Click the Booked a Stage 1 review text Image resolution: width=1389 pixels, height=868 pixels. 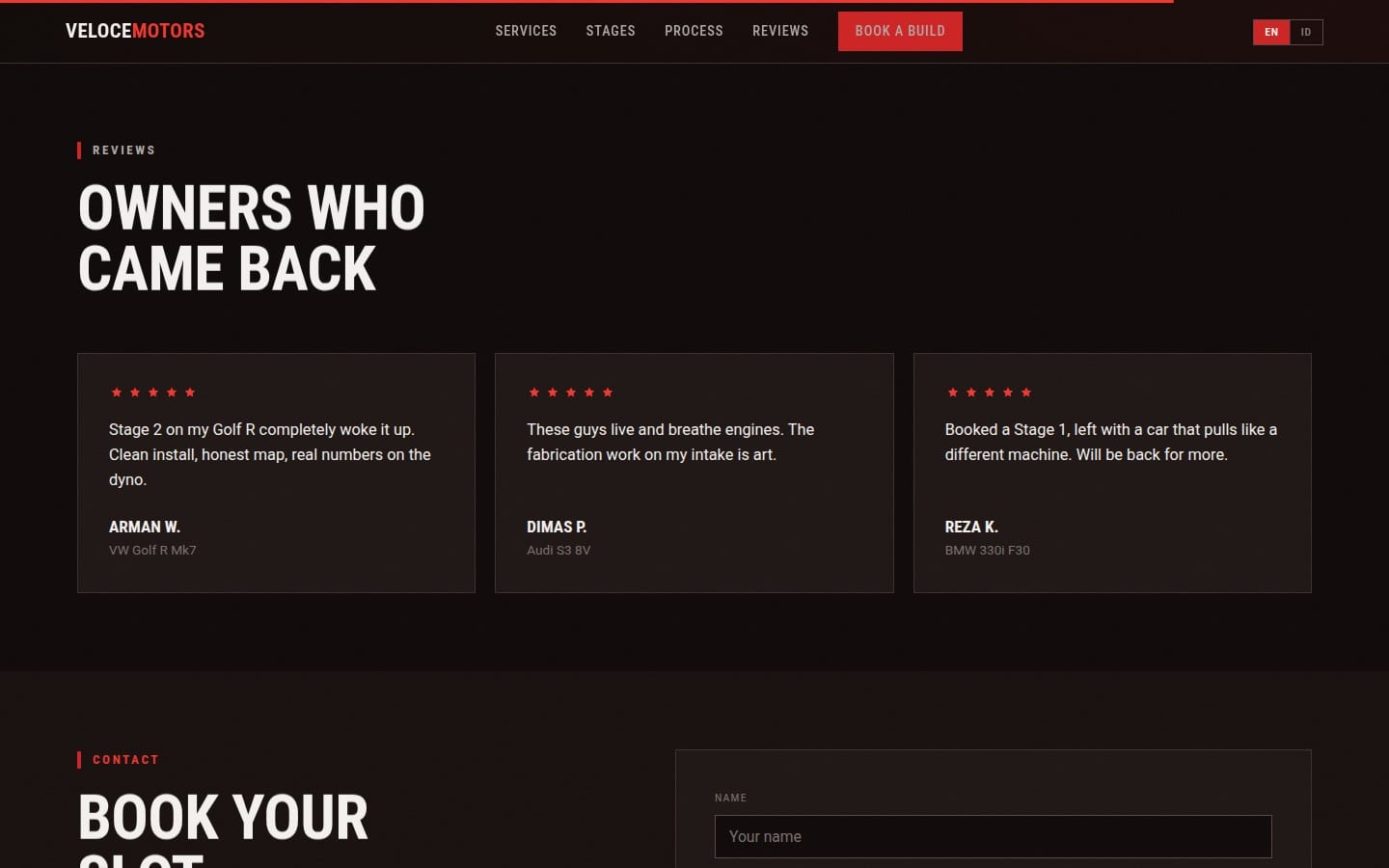[x=1110, y=442]
